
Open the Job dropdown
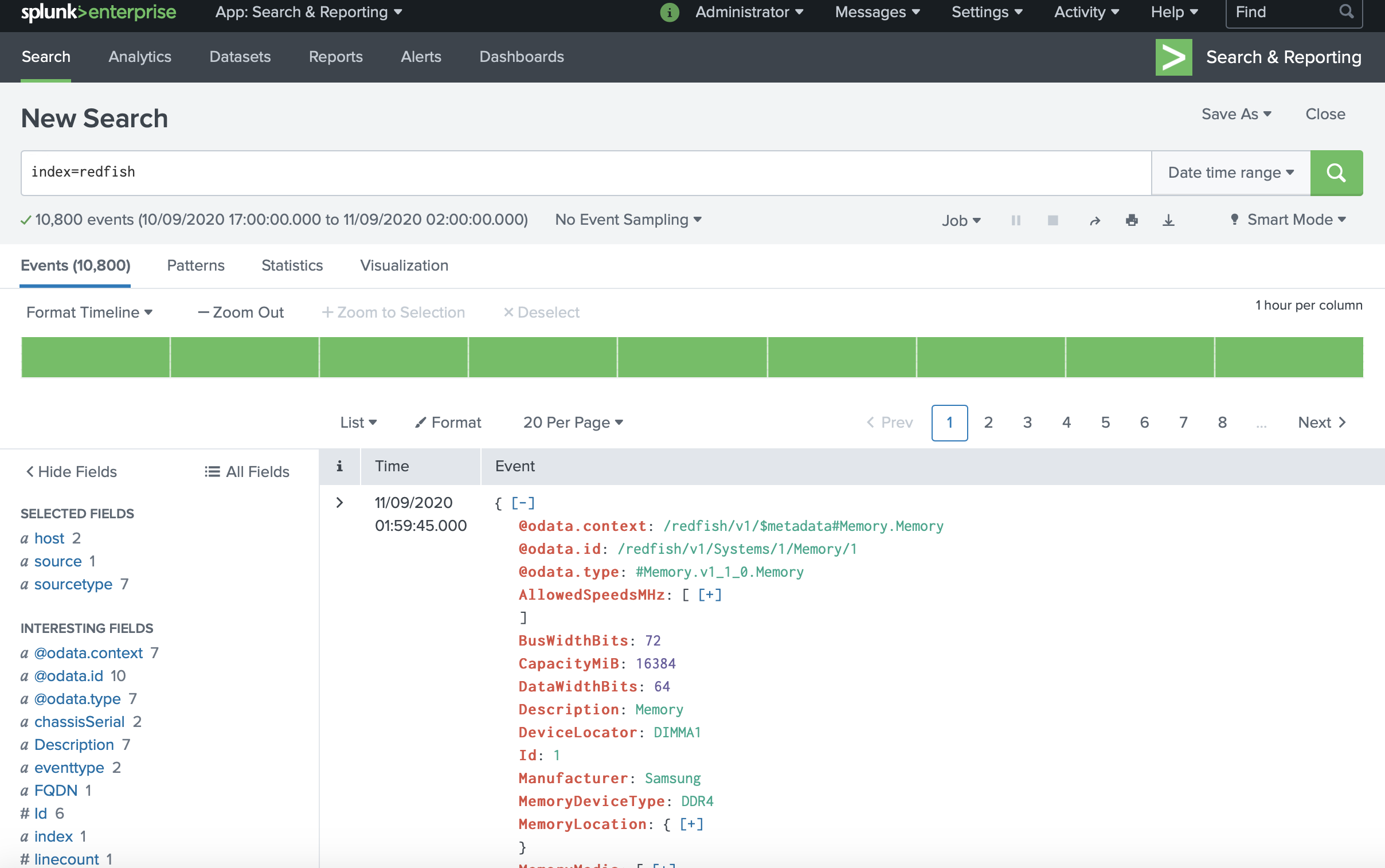[x=961, y=221]
